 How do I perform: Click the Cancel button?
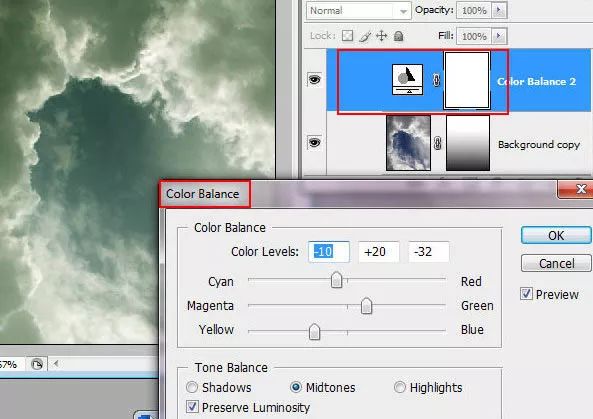[556, 263]
